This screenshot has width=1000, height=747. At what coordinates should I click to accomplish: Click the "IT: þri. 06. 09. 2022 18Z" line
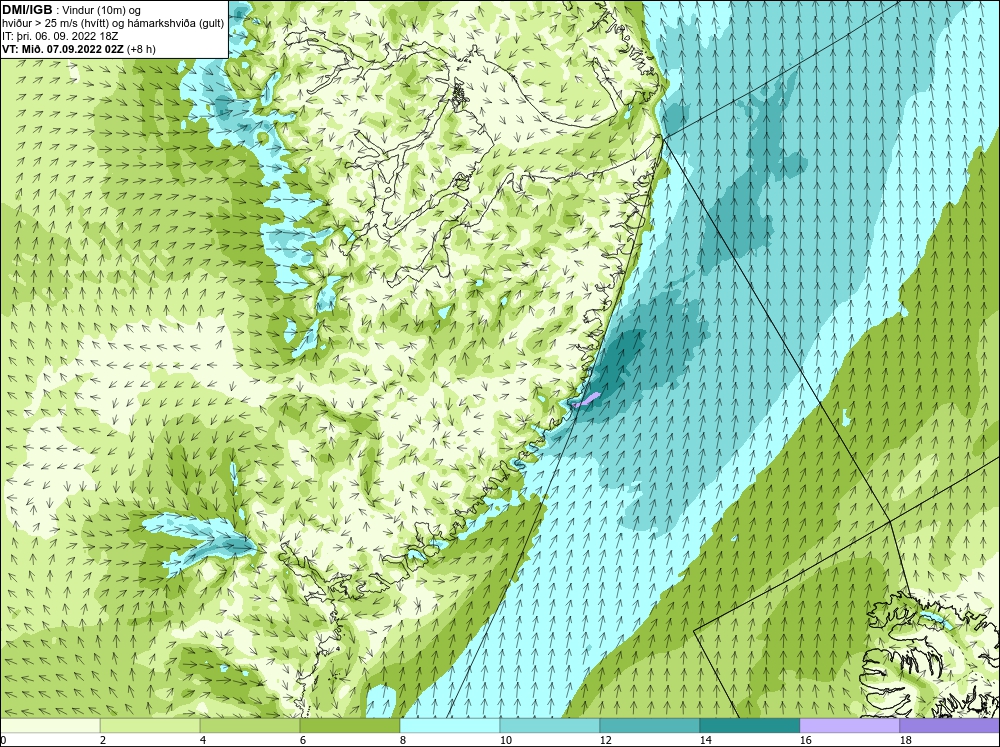tap(60, 36)
